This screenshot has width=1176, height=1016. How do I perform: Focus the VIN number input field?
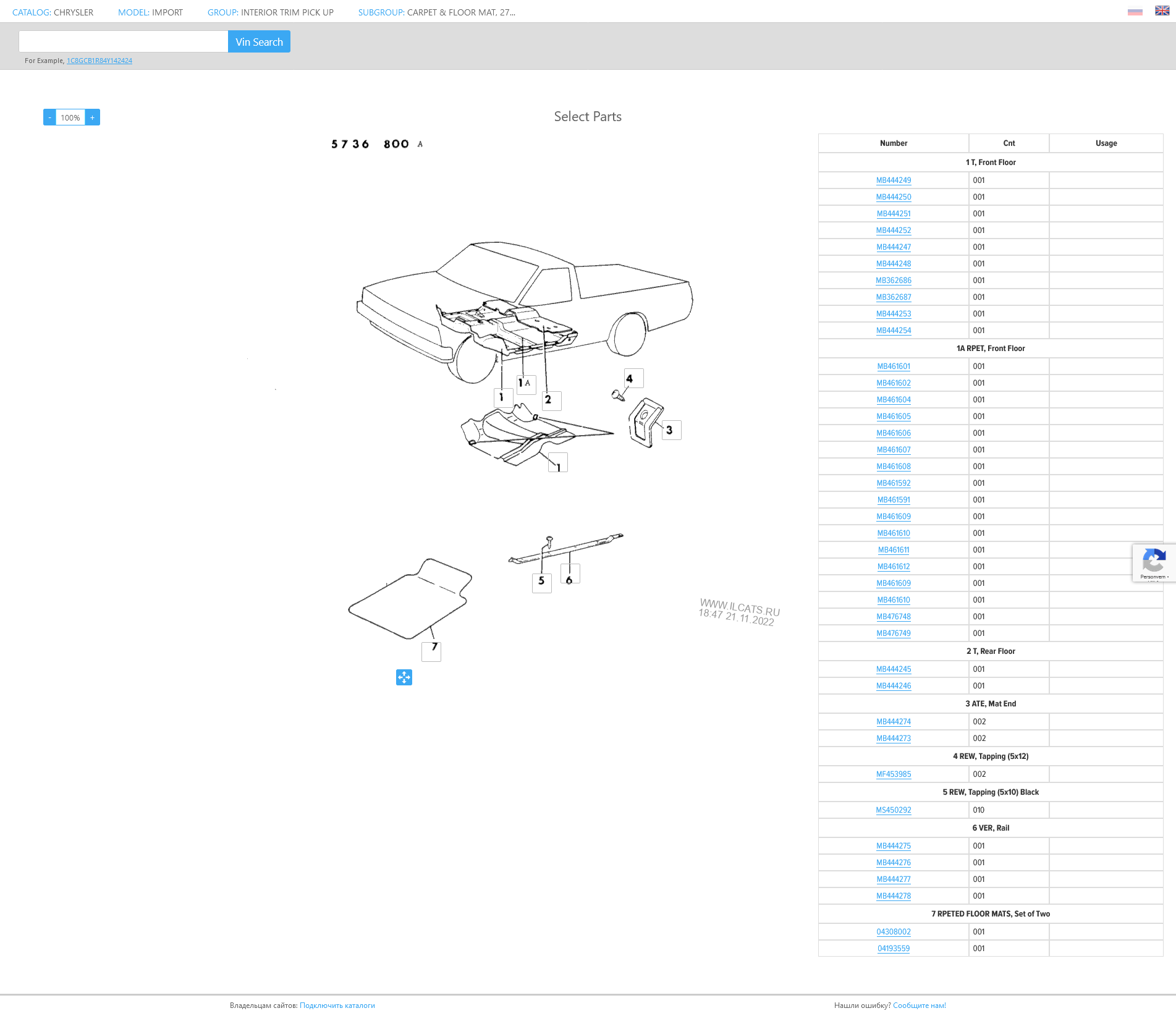(x=124, y=42)
